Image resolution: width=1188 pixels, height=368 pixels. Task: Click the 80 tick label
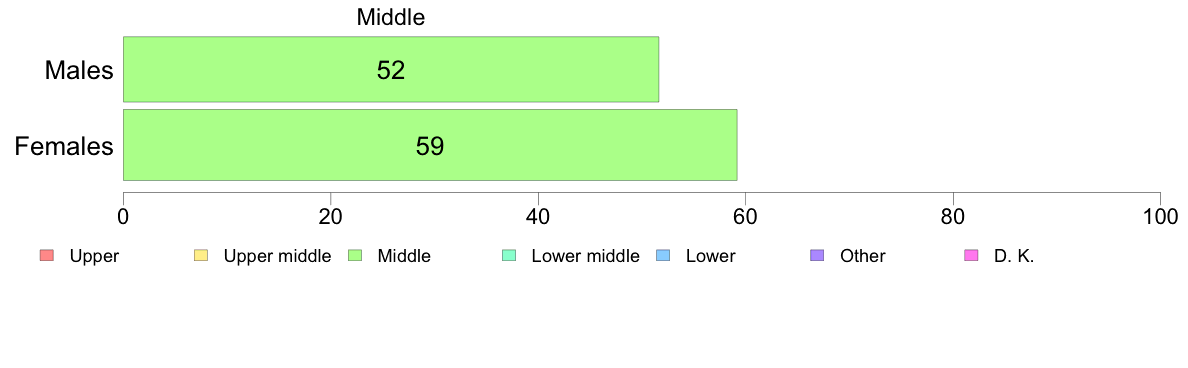[x=952, y=216]
